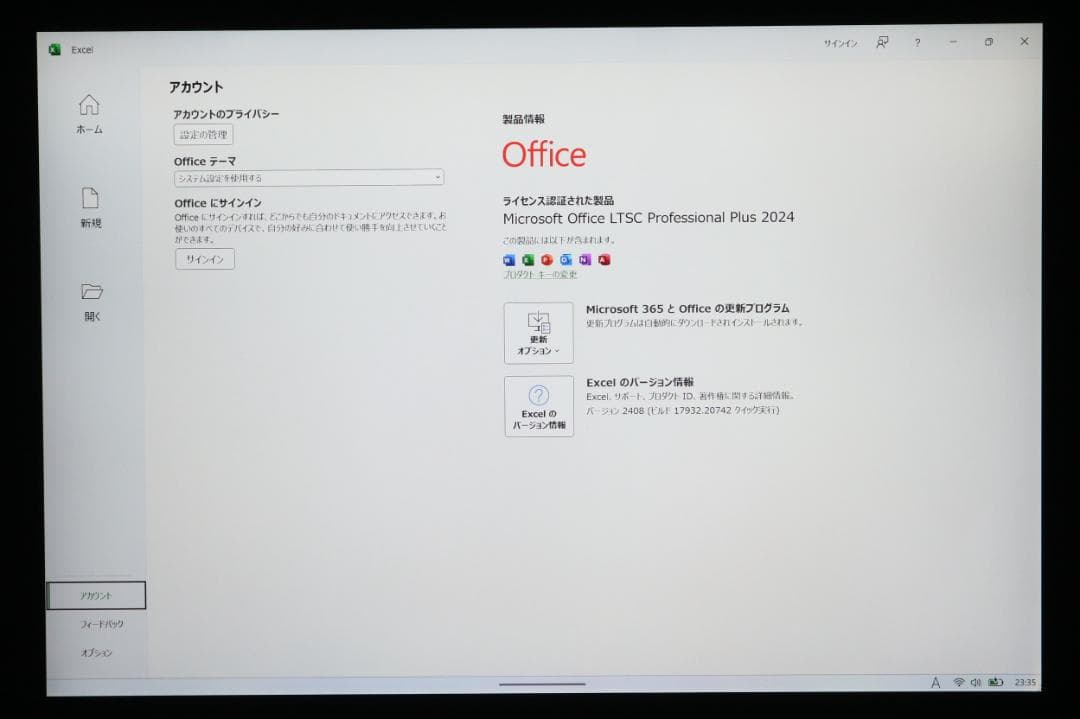The image size is (1080, 719).
Task: Click サインイン in the title bar
Action: pyautogui.click(x=840, y=43)
